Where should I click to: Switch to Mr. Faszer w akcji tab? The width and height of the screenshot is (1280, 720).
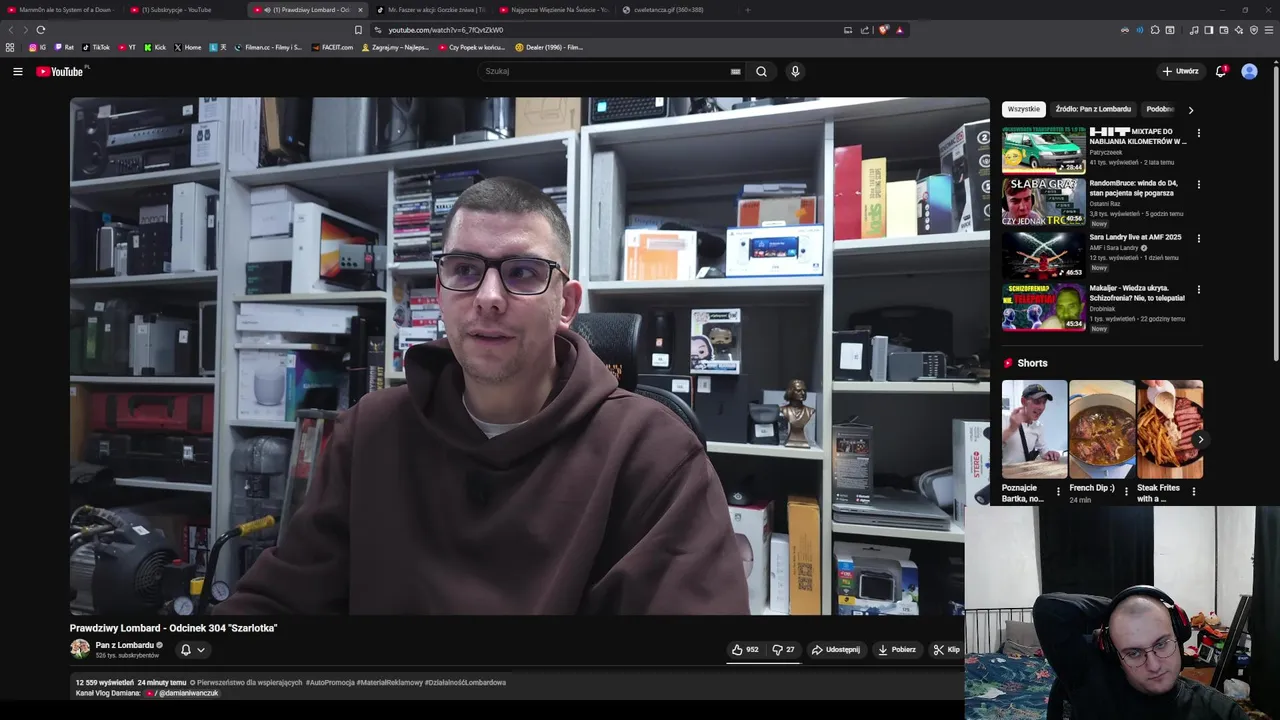pyautogui.click(x=430, y=10)
